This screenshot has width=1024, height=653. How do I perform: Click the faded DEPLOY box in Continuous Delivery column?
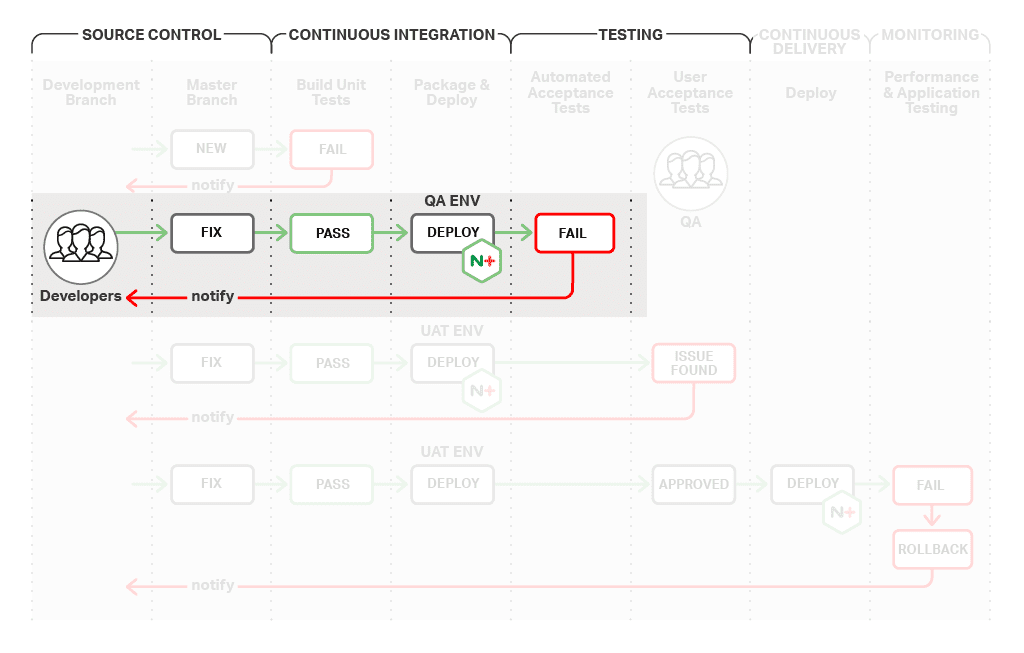[x=812, y=485]
